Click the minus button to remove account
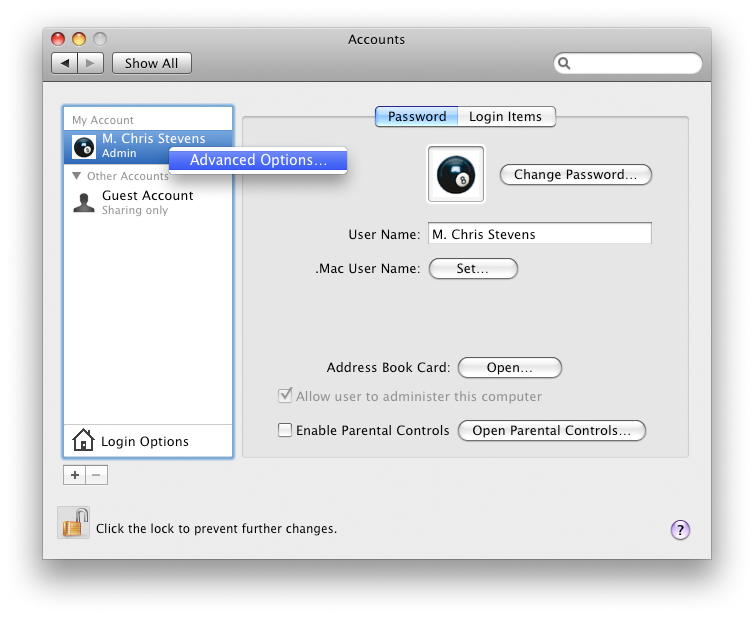This screenshot has width=754, height=617. click(x=97, y=475)
